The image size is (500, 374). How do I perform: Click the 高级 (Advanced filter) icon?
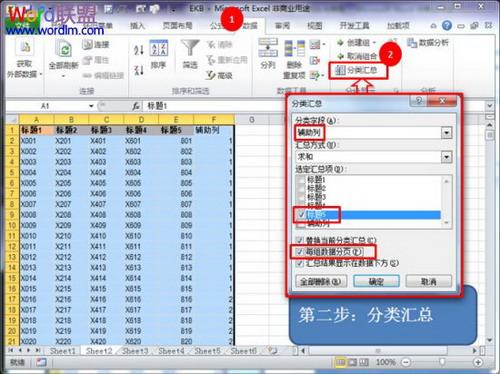(210, 75)
